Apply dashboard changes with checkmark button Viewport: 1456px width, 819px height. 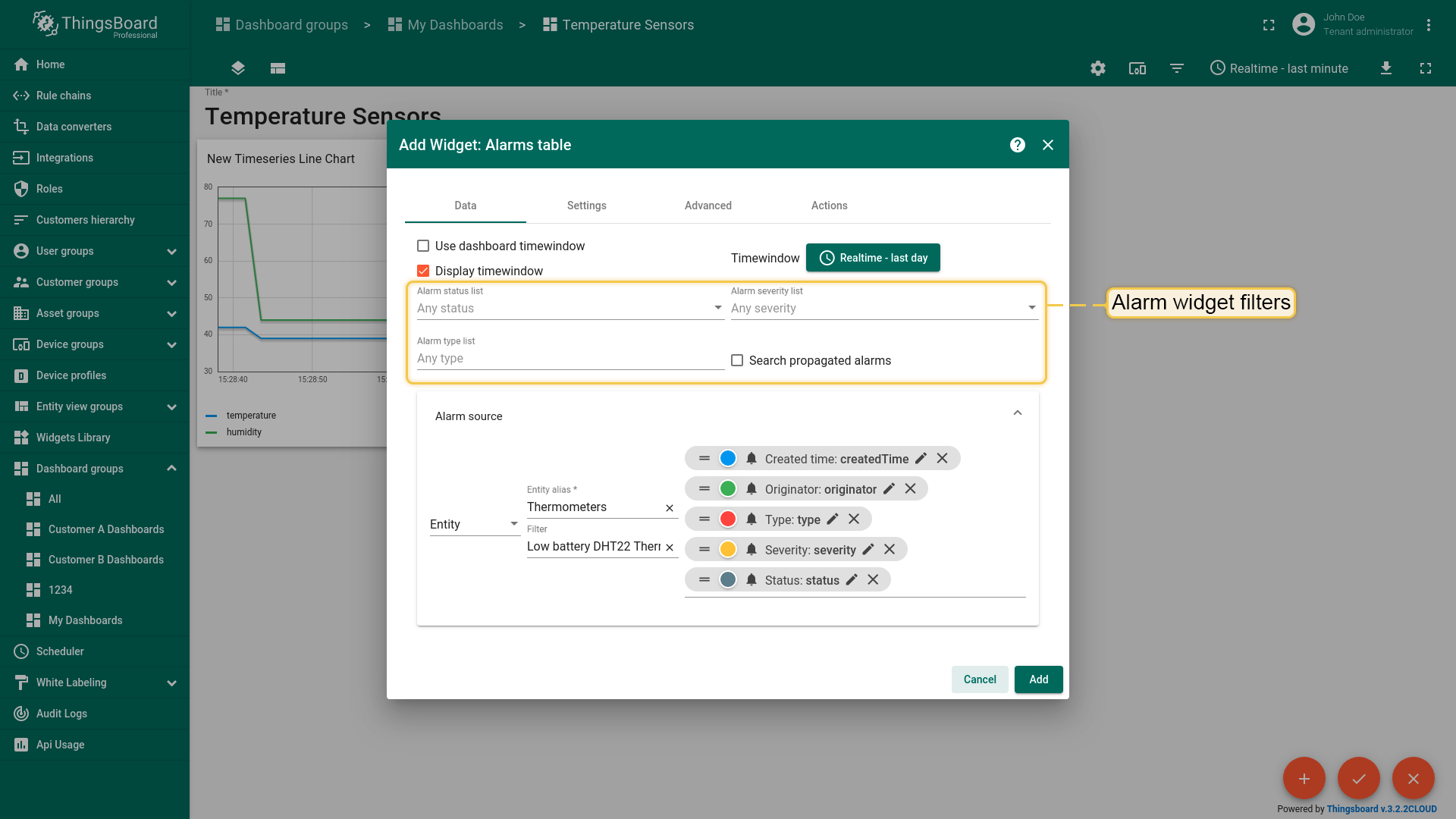click(1359, 778)
